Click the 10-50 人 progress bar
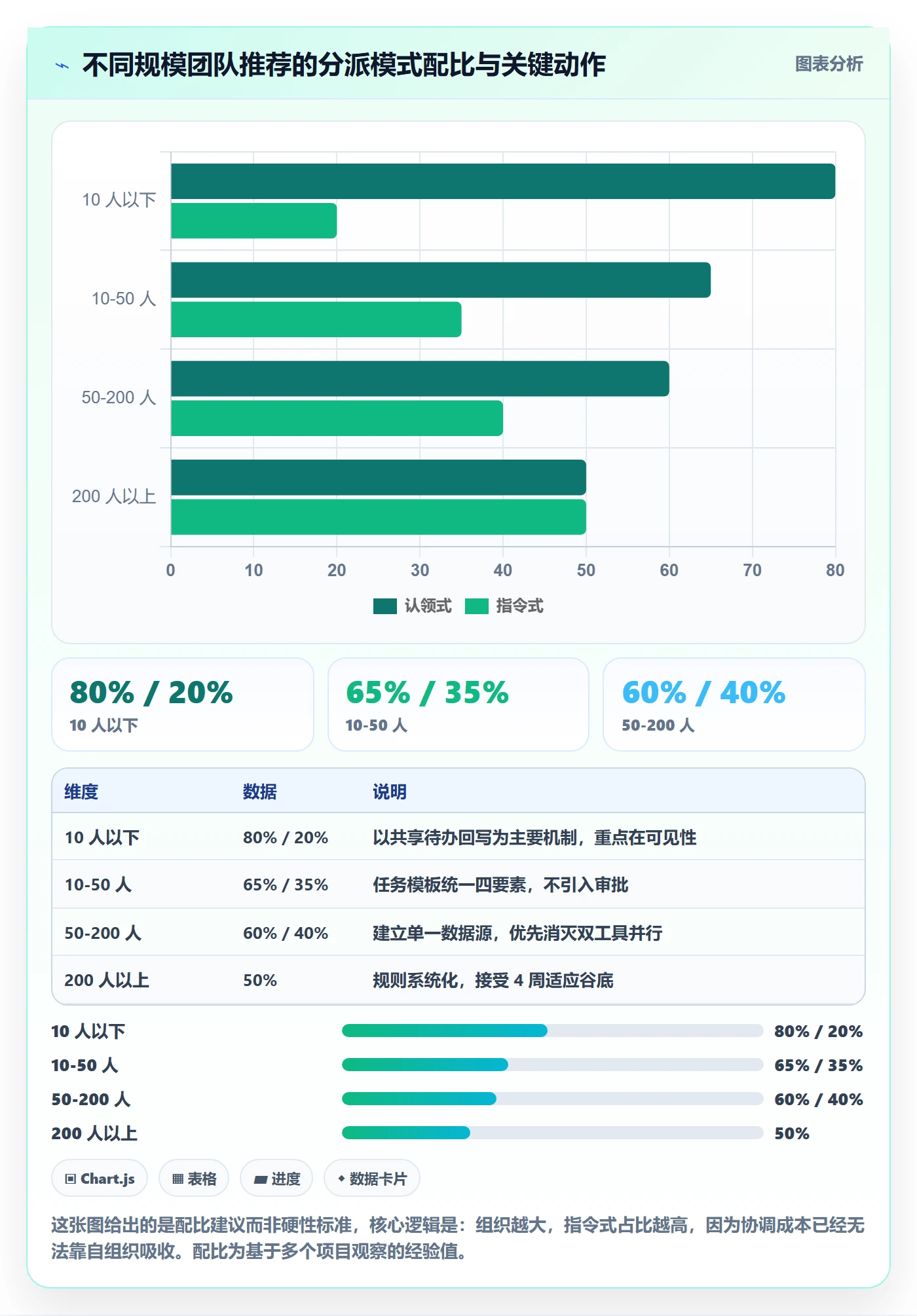 pos(552,1065)
